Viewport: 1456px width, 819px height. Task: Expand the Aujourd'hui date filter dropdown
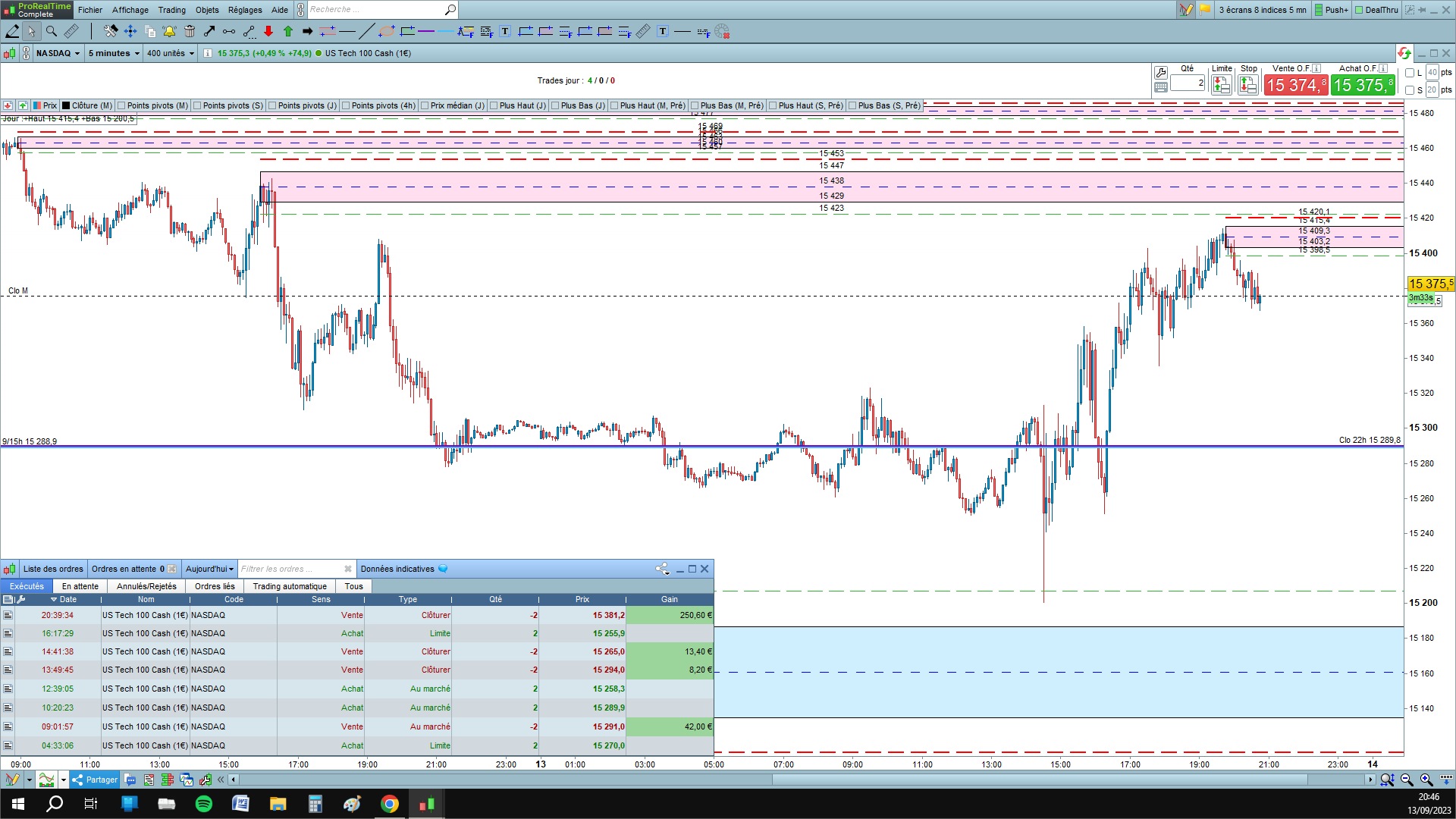[209, 569]
